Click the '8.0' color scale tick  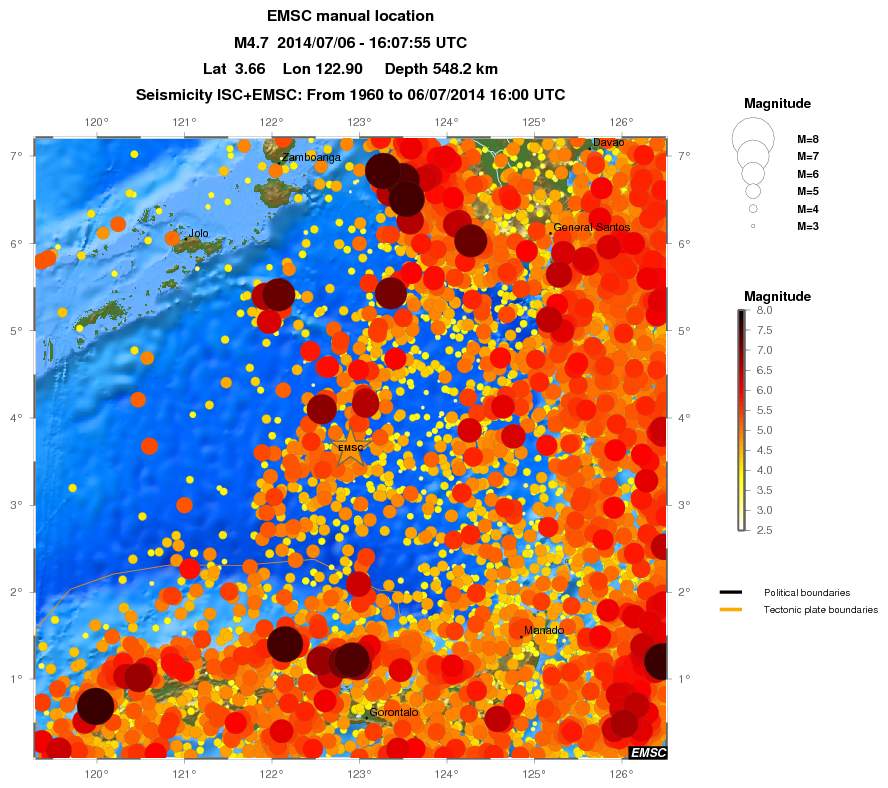coord(764,310)
